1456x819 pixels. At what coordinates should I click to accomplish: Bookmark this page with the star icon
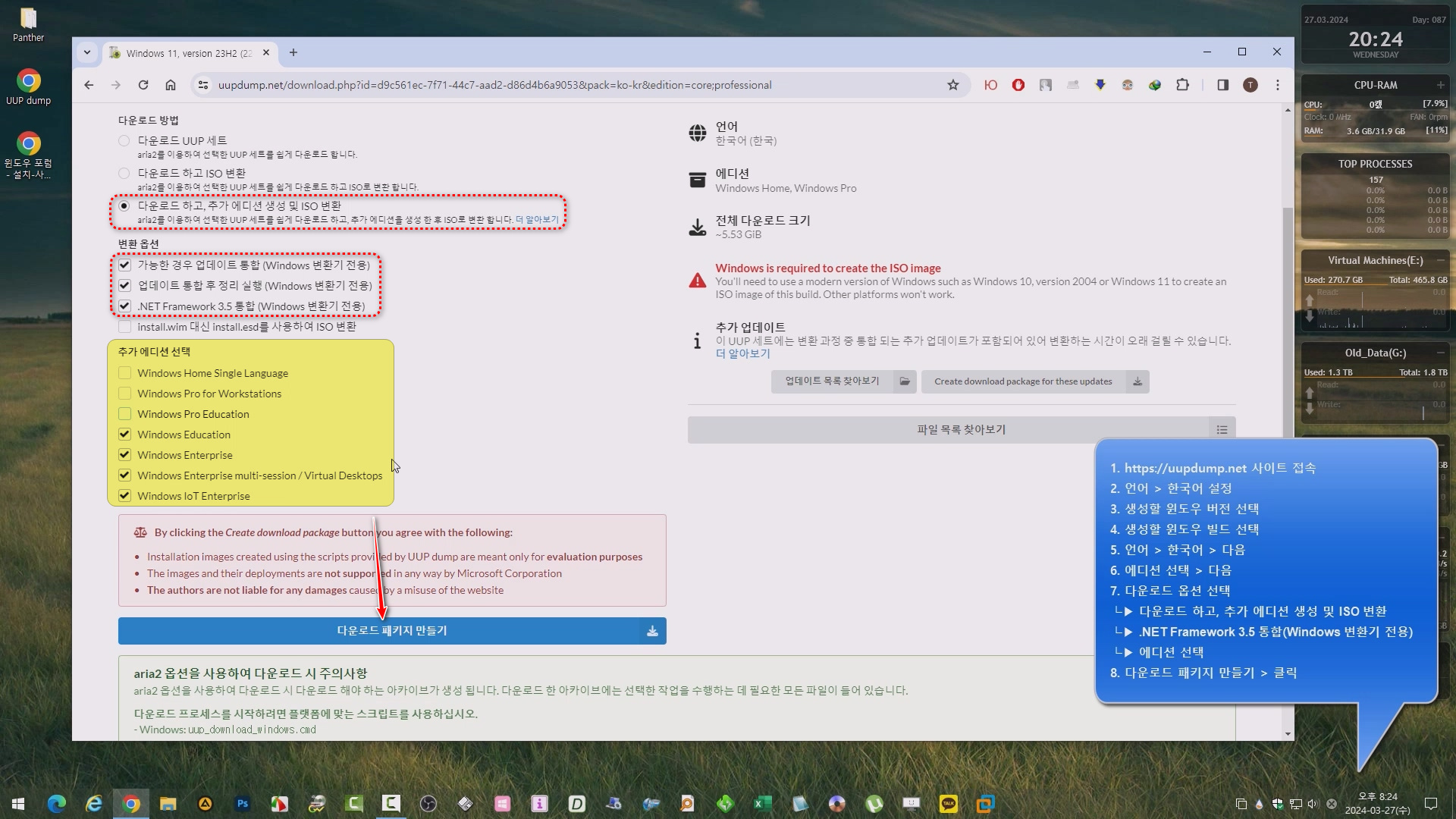(953, 85)
